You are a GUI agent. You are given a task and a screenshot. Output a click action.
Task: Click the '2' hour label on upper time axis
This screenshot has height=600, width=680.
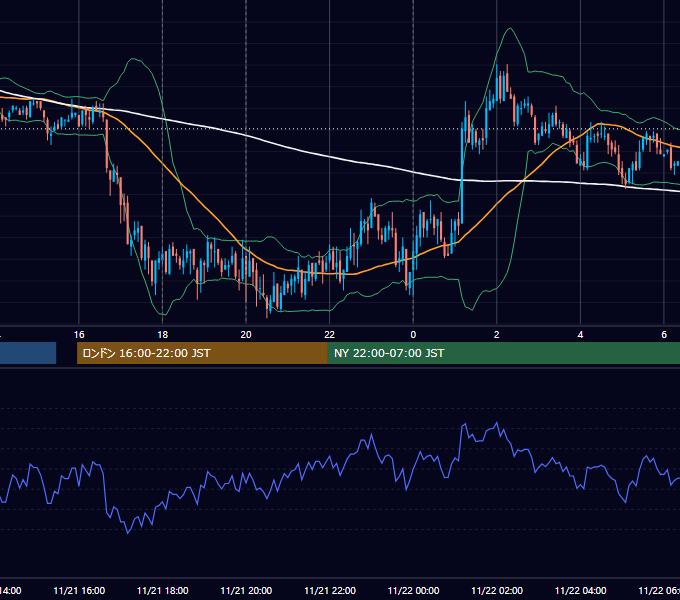(497, 335)
